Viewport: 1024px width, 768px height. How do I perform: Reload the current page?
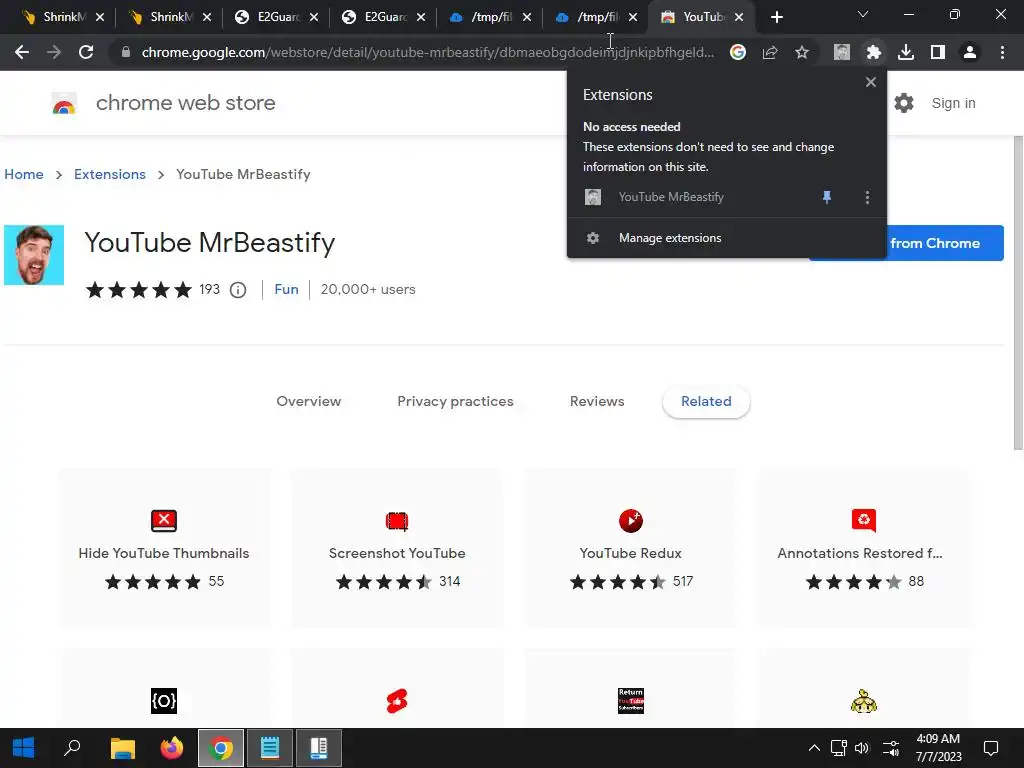pos(86,52)
